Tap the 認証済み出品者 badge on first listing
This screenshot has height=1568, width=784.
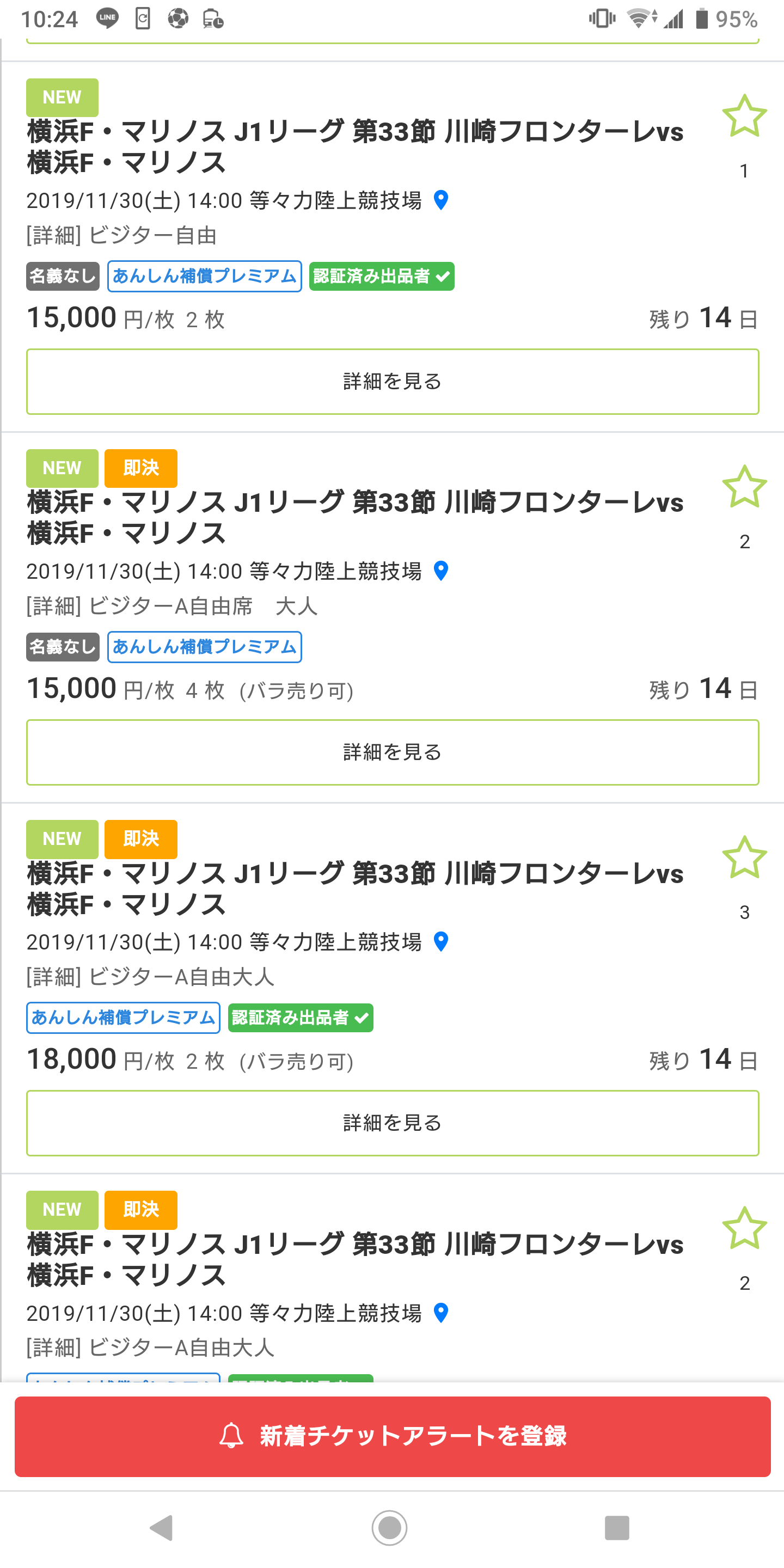[x=382, y=277]
